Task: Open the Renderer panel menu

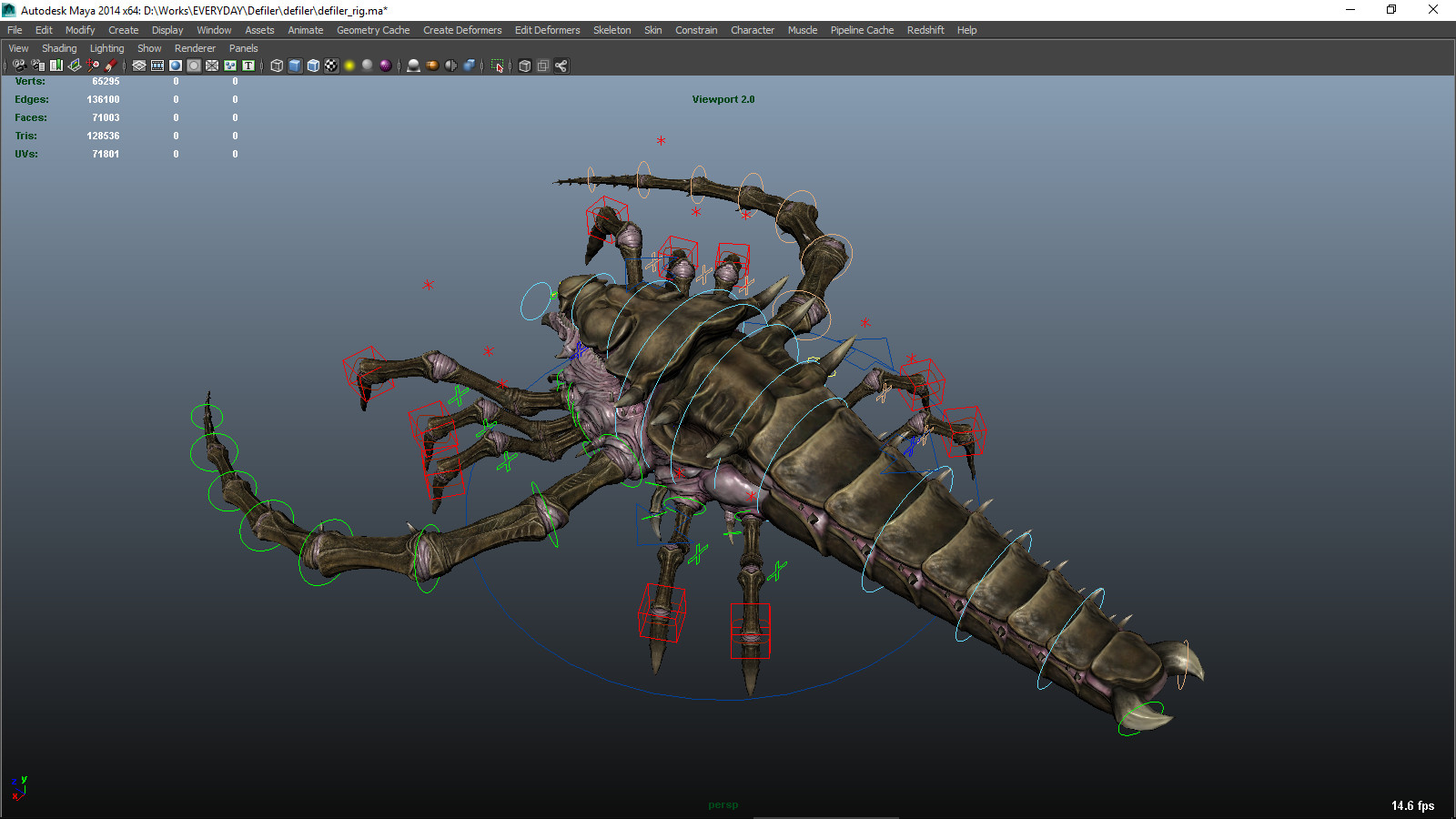Action: (195, 48)
